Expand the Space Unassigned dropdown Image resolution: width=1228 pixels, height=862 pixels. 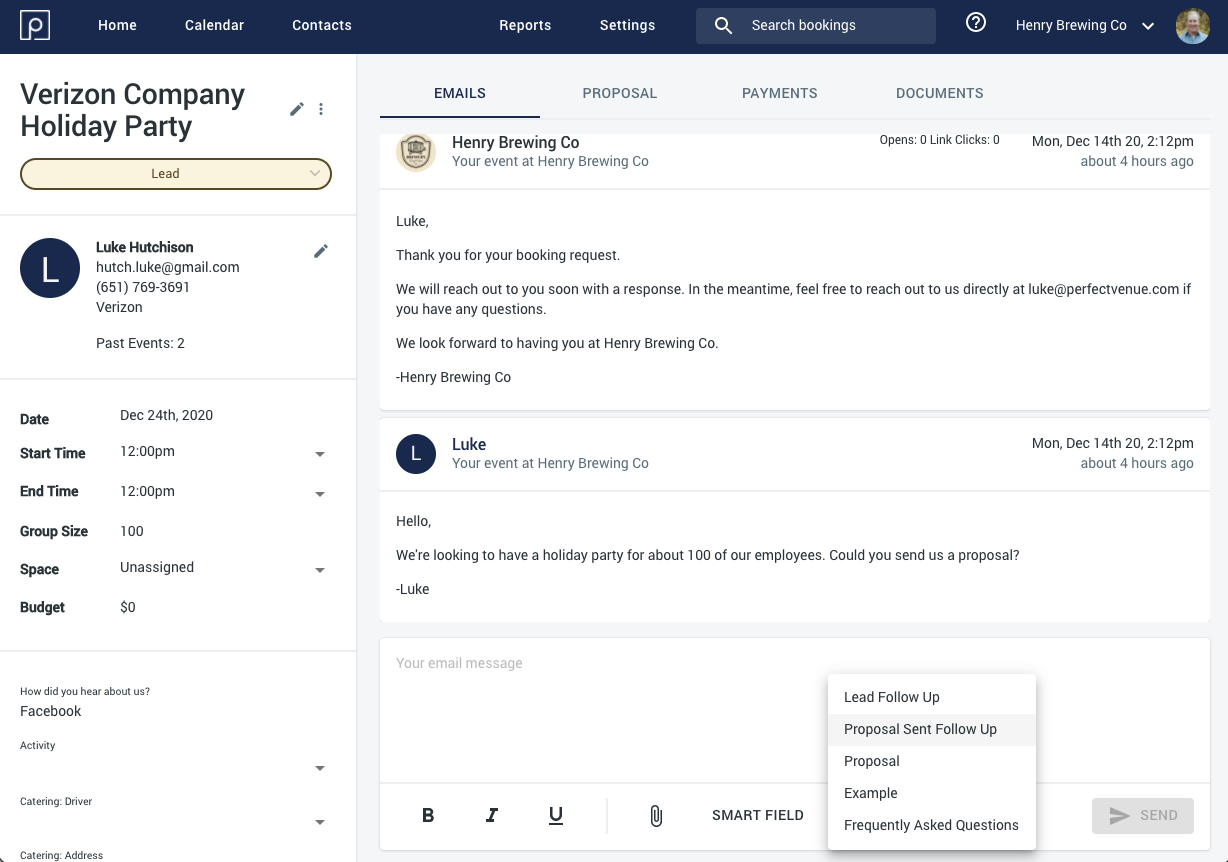pyautogui.click(x=320, y=570)
